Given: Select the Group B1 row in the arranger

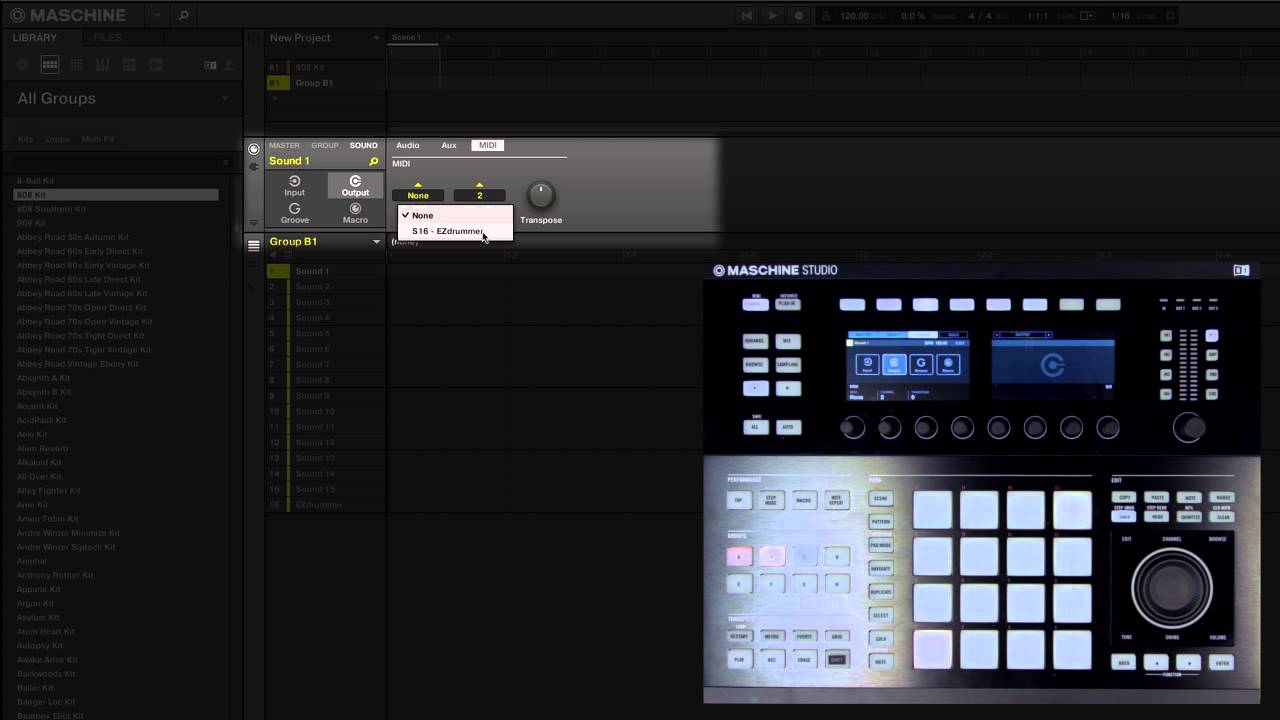Looking at the screenshot, I should point(326,83).
